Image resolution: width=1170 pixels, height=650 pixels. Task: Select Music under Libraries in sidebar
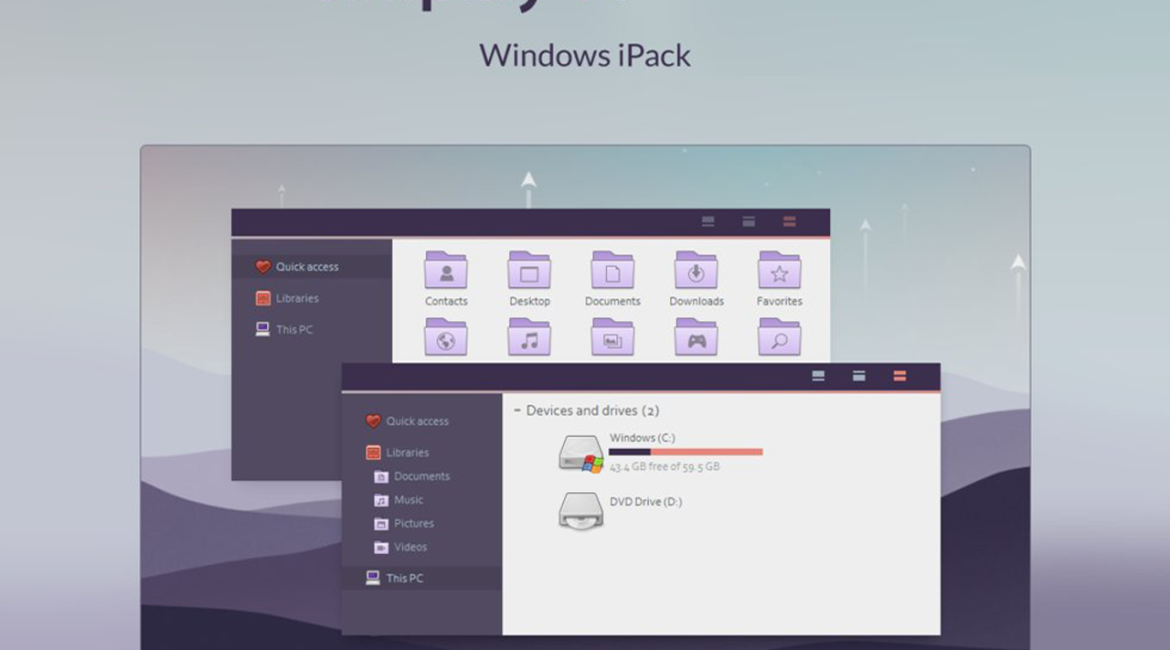point(407,500)
